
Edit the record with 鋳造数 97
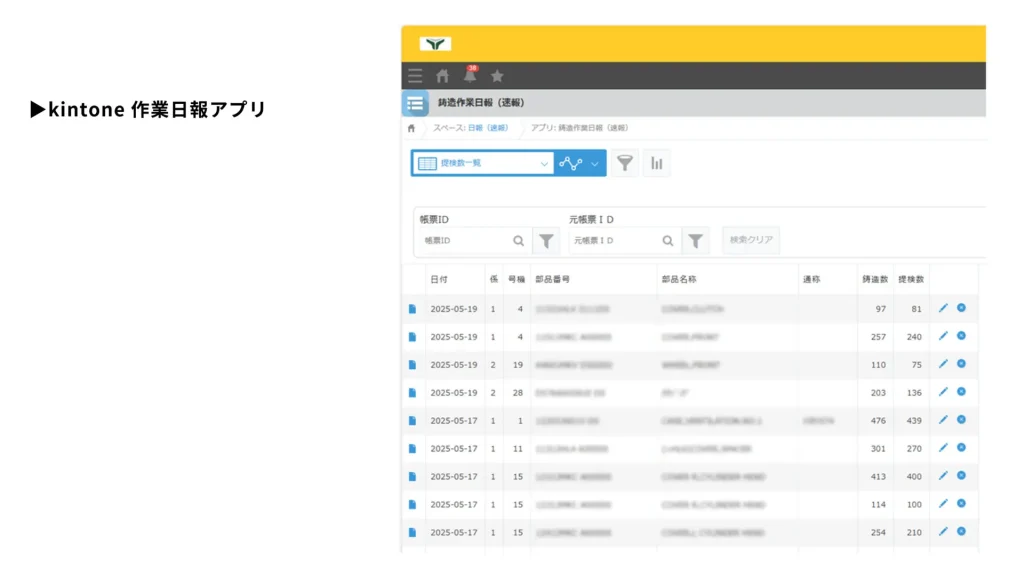943,308
